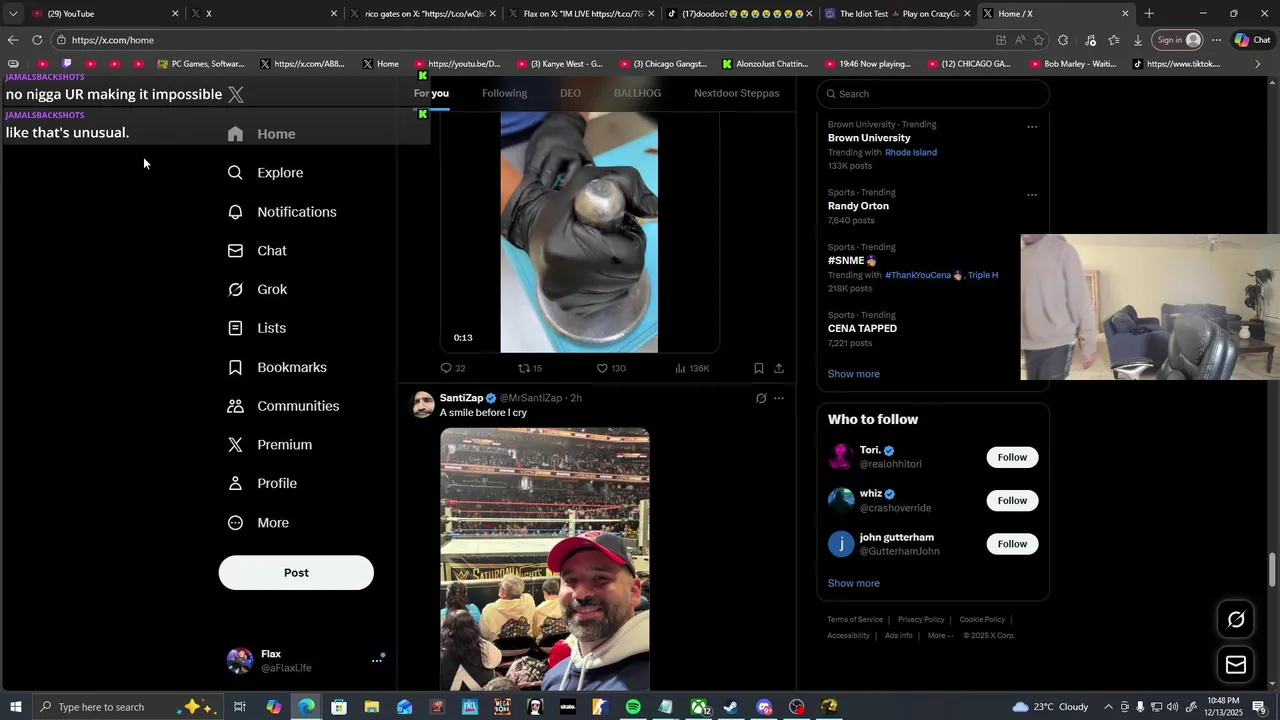Click the X search box

pos(933,94)
